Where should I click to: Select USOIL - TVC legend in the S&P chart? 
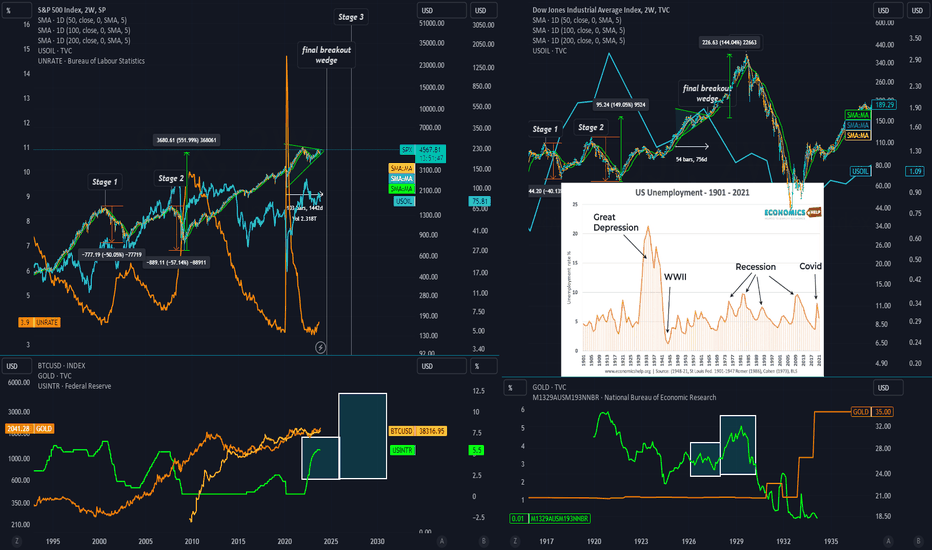pyautogui.click(x=55, y=51)
